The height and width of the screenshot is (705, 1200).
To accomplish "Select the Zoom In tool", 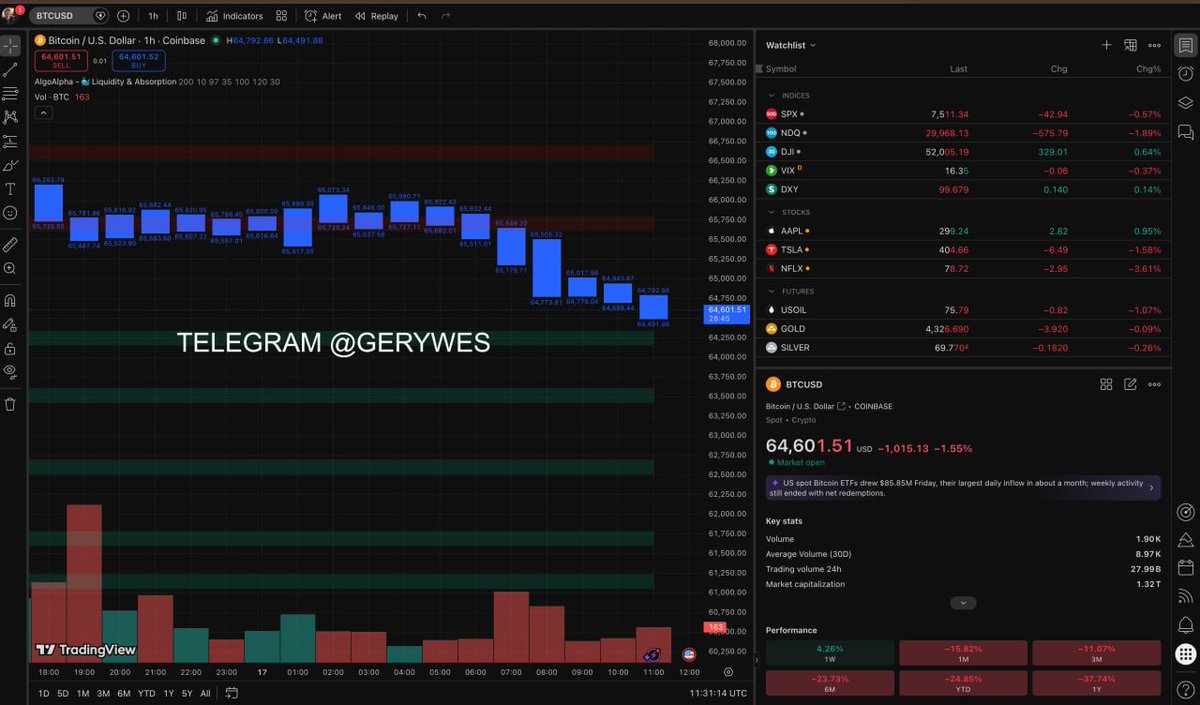I will [10, 269].
